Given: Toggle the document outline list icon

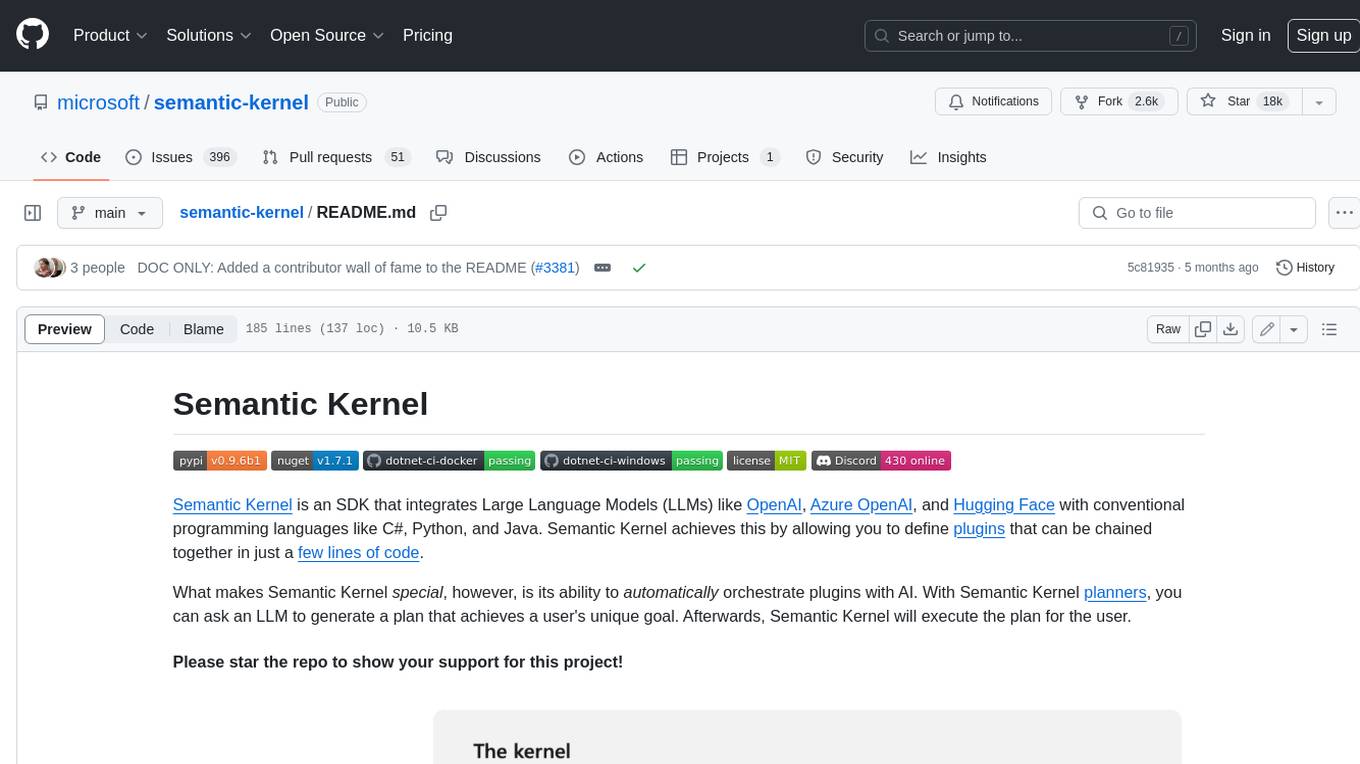Looking at the screenshot, I should pyautogui.click(x=1329, y=329).
